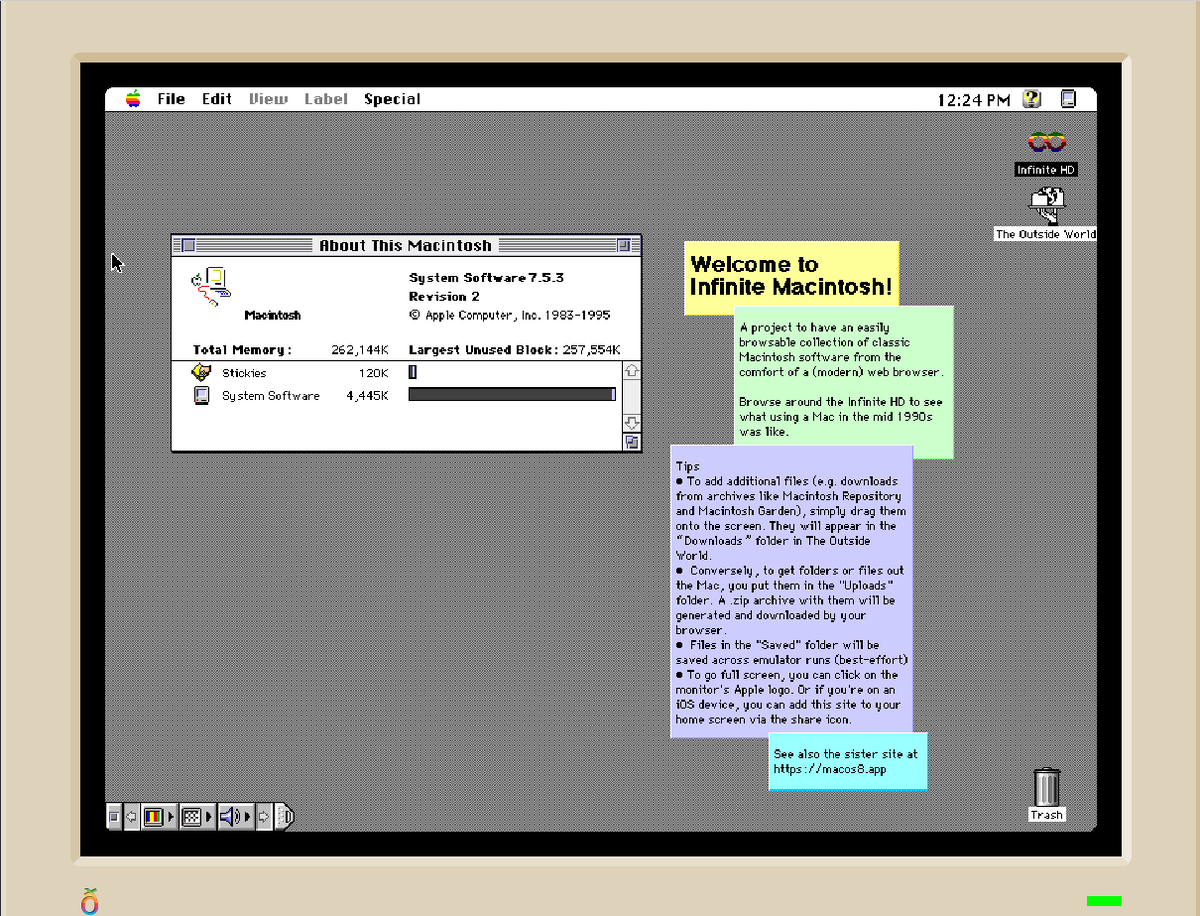This screenshot has height=916, width=1200.
Task: Open the Edit menu
Action: click(217, 99)
